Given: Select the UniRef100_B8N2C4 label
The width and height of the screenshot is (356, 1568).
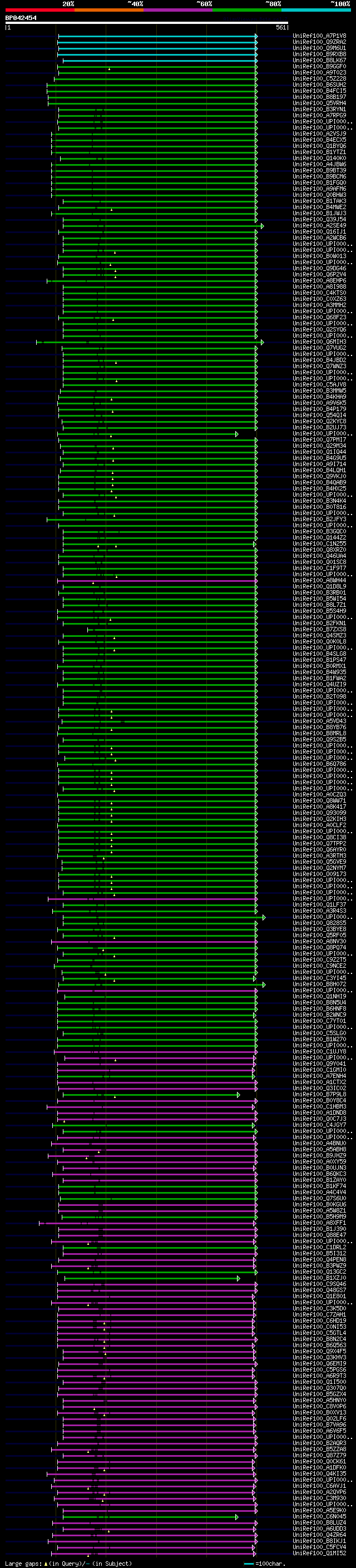Looking at the screenshot, I should [319, 1339].
